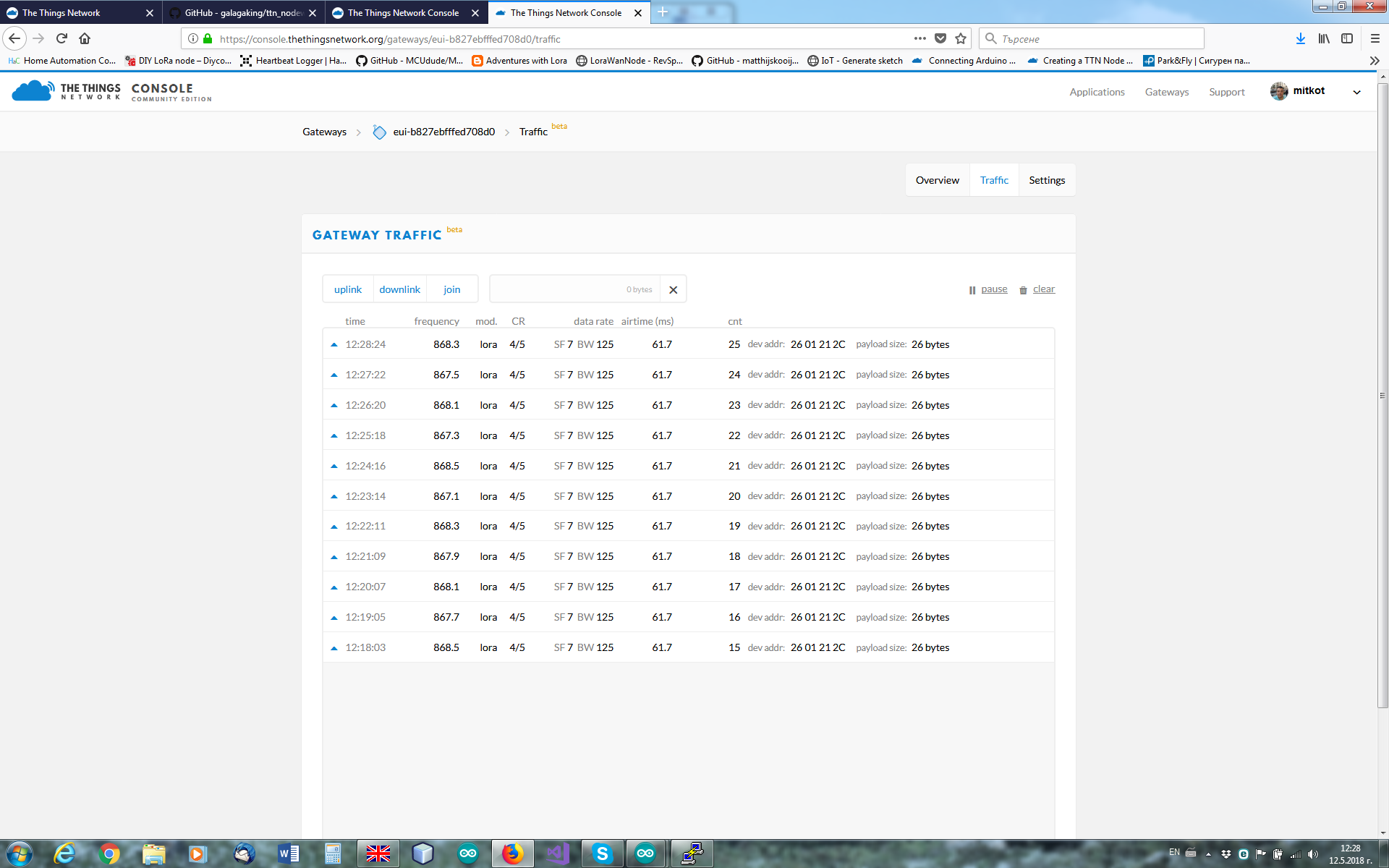
Task: Switch keyboard language EN indicator
Action: [1174, 852]
